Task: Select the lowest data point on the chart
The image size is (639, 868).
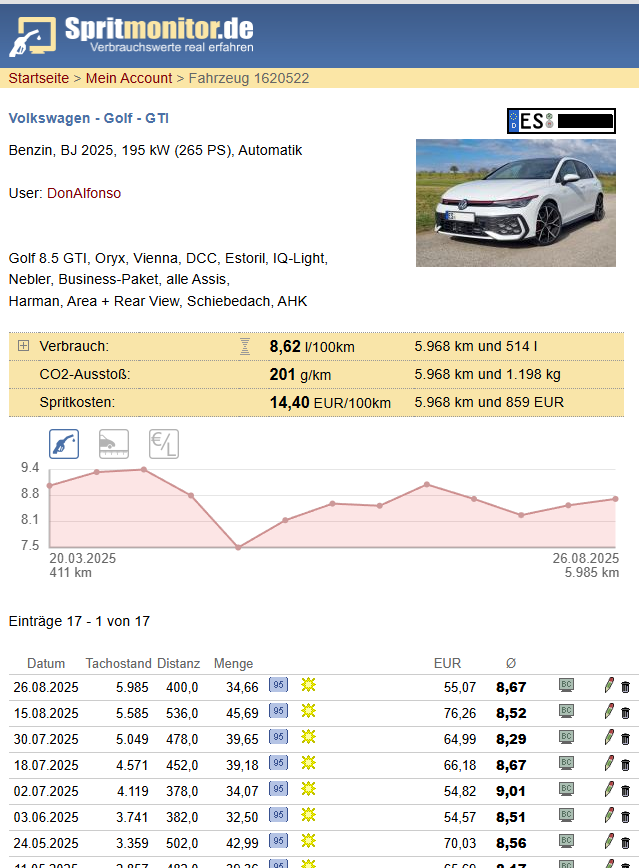Action: (238, 547)
